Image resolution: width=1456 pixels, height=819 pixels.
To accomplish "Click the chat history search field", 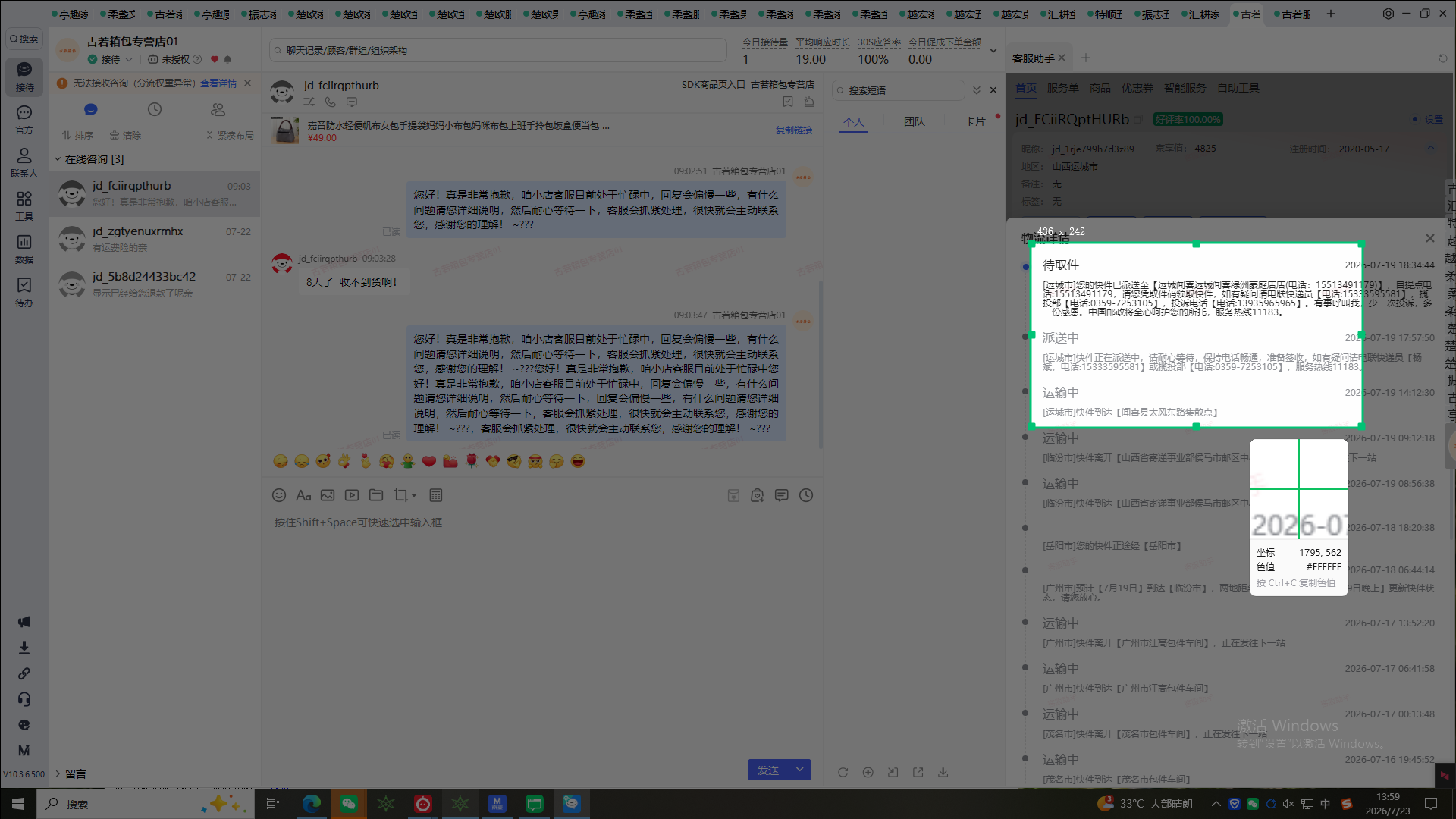I will [x=498, y=51].
